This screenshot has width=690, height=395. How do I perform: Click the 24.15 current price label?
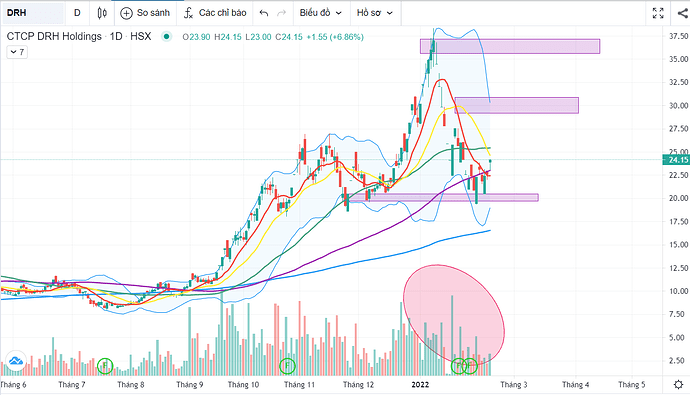click(676, 160)
